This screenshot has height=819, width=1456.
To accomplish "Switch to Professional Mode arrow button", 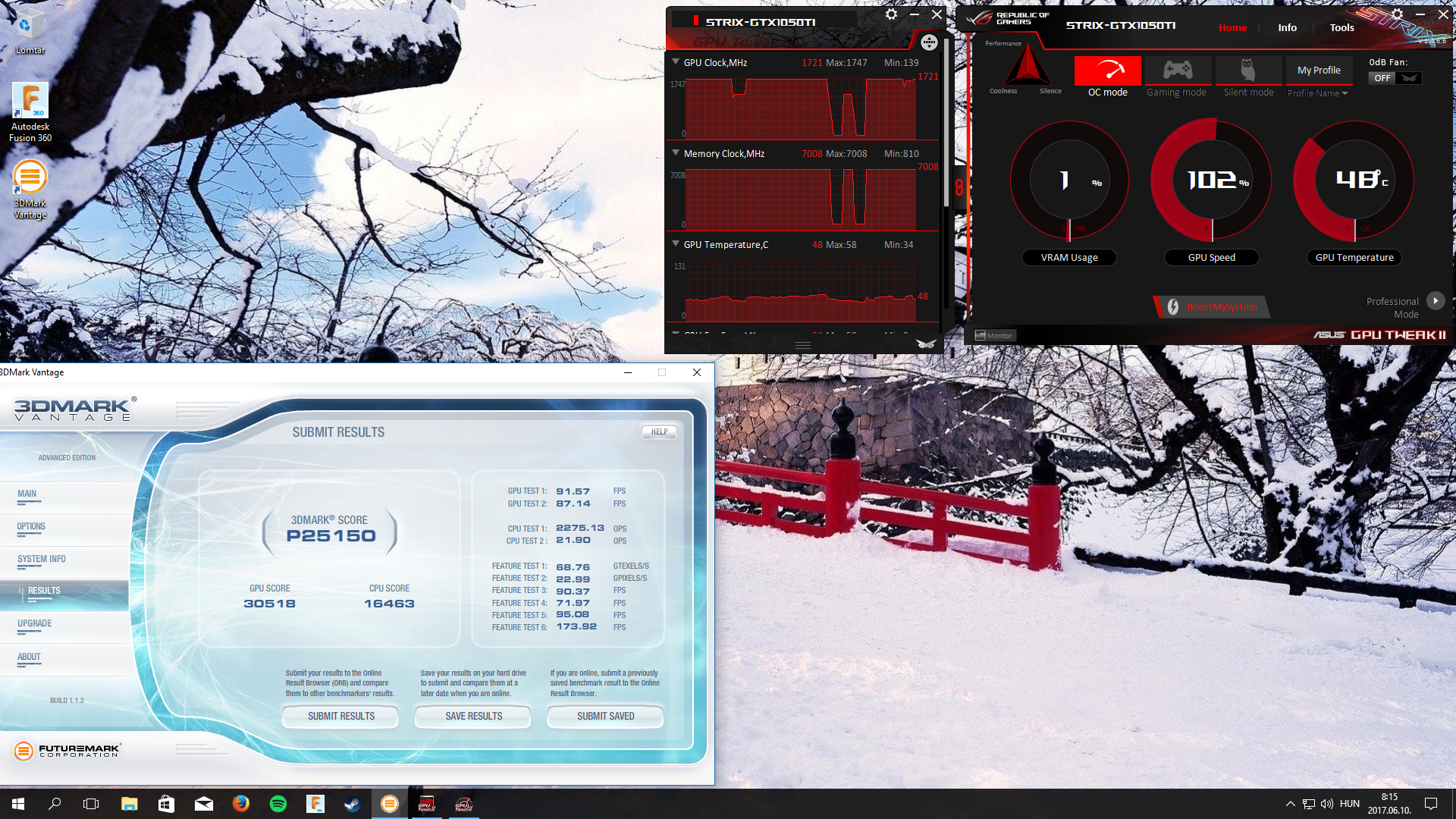I will click(x=1436, y=301).
